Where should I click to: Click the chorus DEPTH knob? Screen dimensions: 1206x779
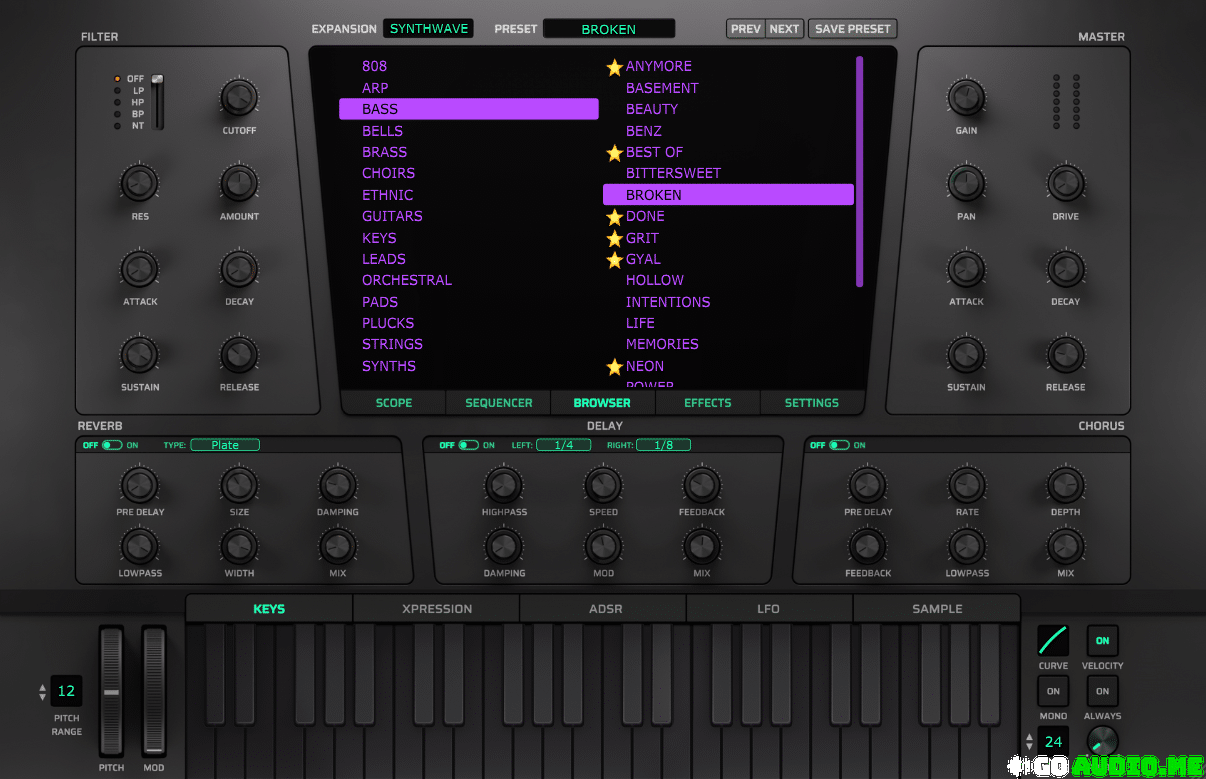tap(1065, 486)
